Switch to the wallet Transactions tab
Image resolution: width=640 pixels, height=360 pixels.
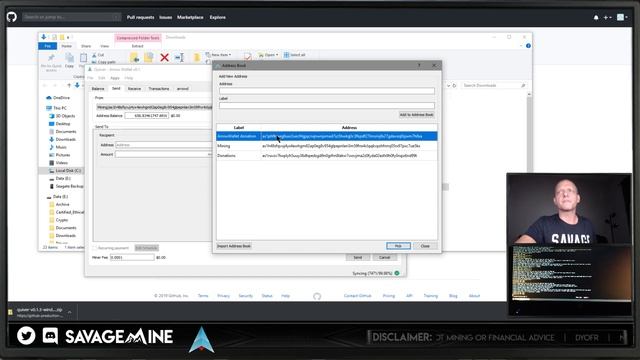click(x=159, y=89)
